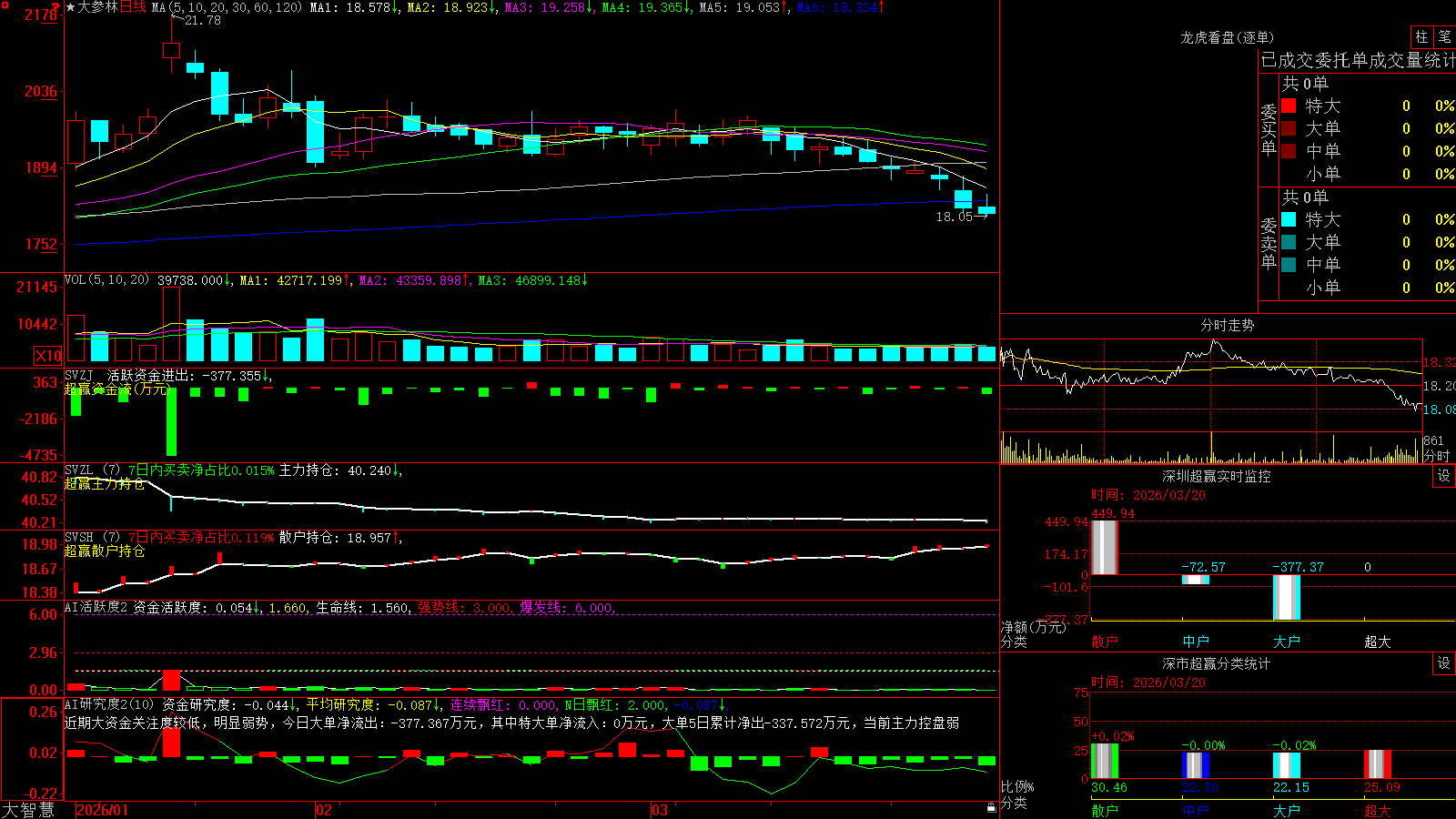The height and width of the screenshot is (819, 1456).
Task: Click the dark red 中单 buy-order swatch
Action: (x=1289, y=150)
